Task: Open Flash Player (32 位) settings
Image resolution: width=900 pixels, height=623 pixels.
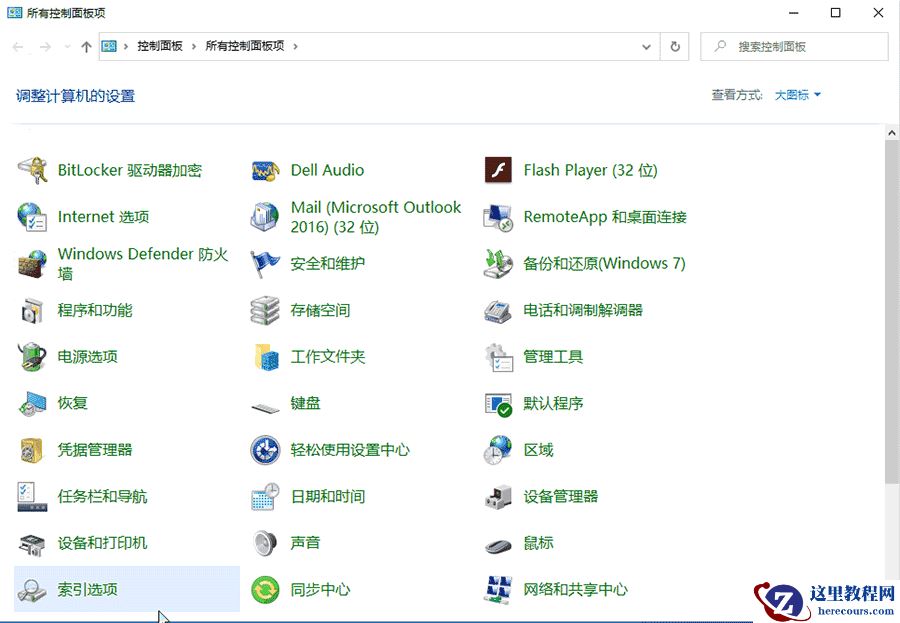Action: (x=590, y=170)
